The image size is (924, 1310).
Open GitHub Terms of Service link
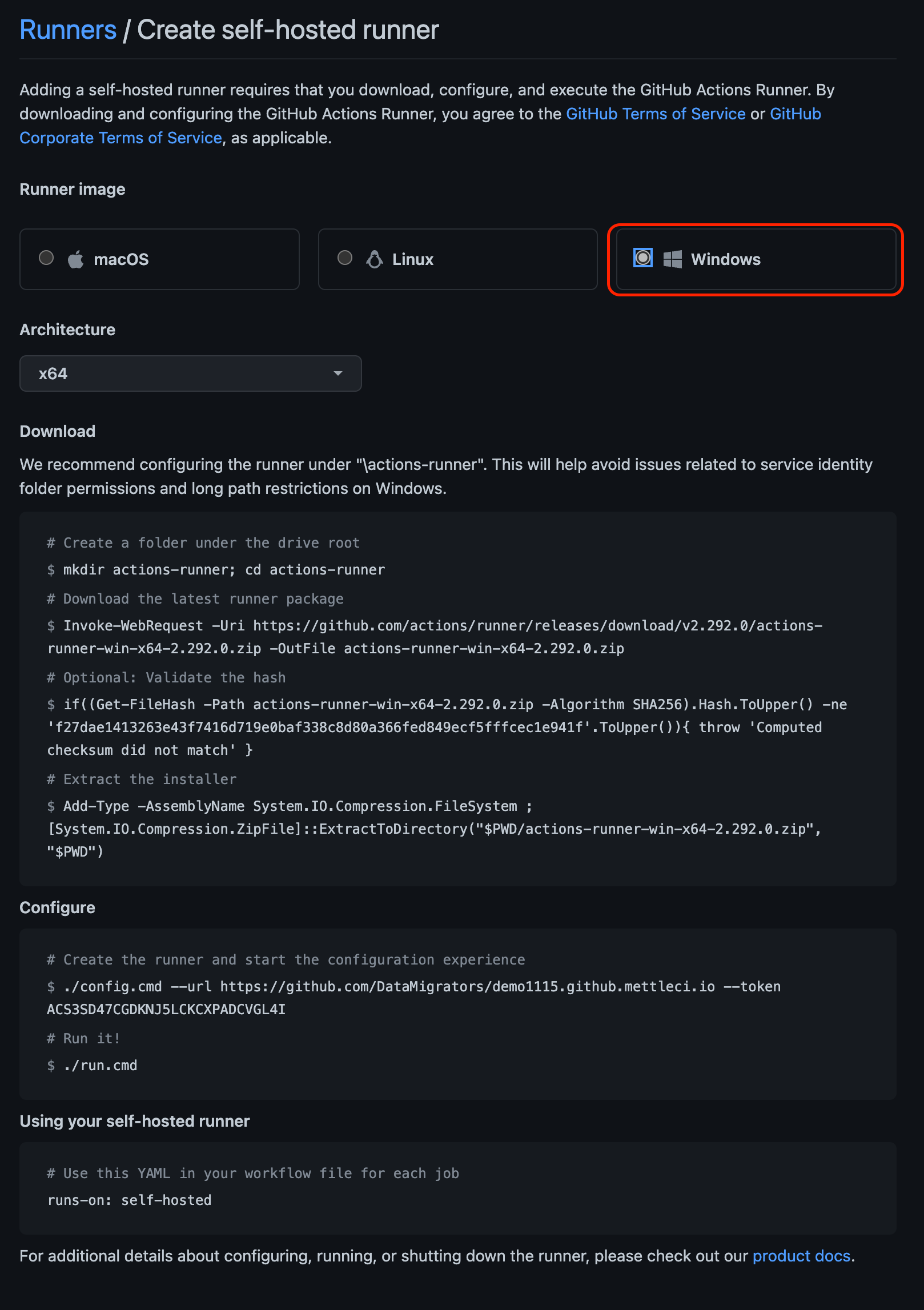(x=656, y=114)
